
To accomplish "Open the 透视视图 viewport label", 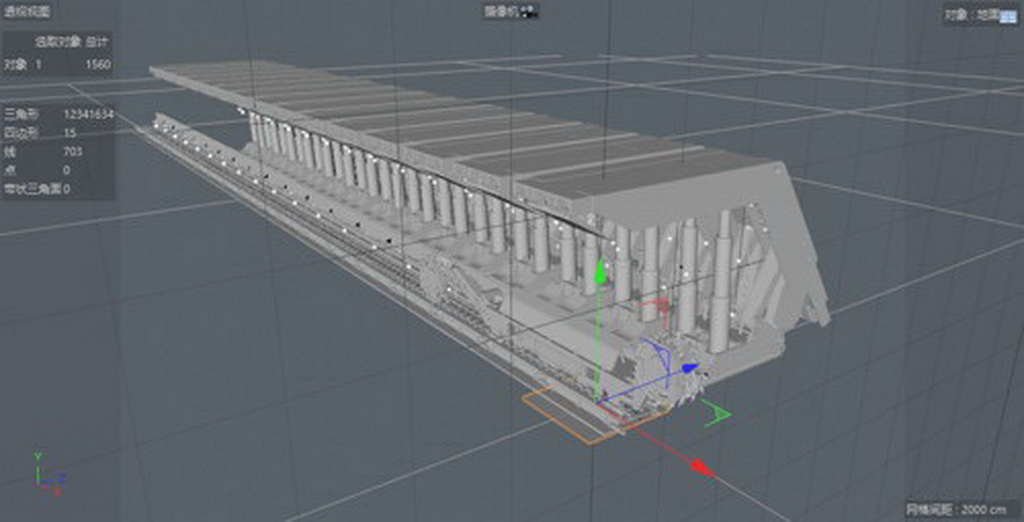I will point(27,12).
